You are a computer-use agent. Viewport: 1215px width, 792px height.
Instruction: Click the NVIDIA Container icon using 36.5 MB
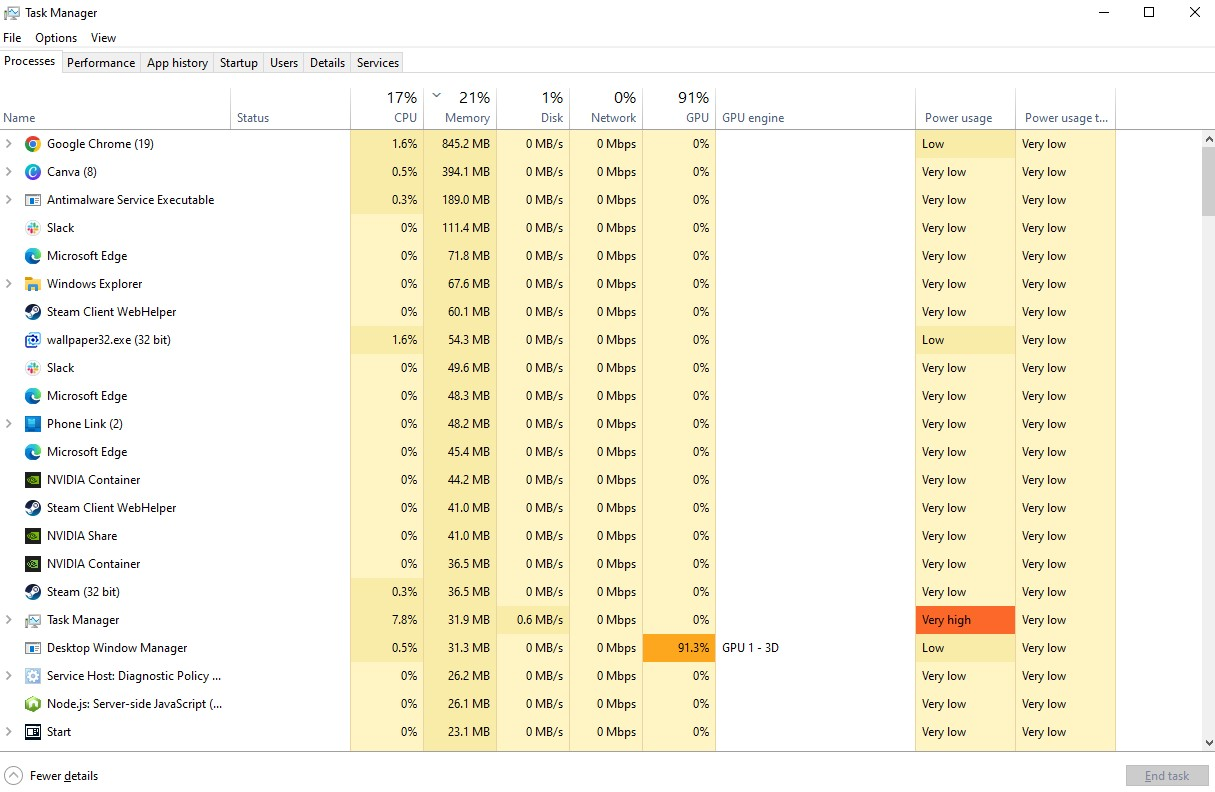coord(32,564)
